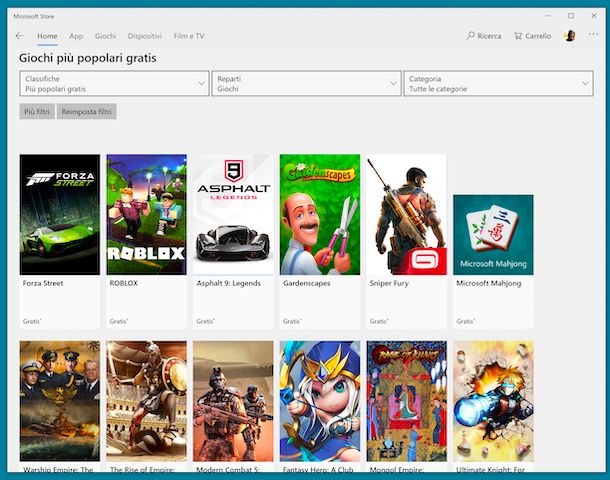The image size is (610, 480).
Task: Open the Ultimate Knight game cover
Action: tap(493, 401)
